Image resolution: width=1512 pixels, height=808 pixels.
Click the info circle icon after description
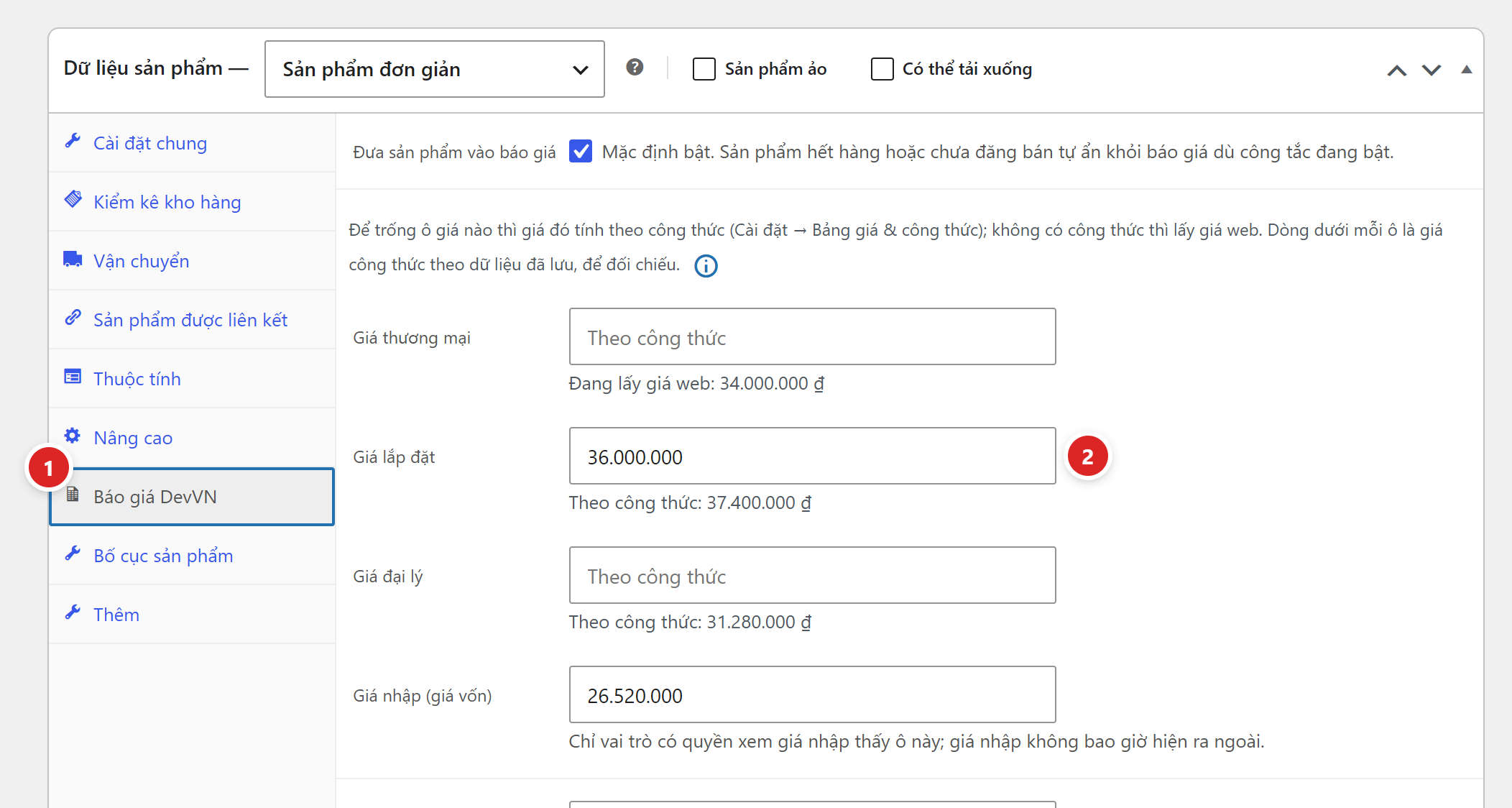point(706,266)
